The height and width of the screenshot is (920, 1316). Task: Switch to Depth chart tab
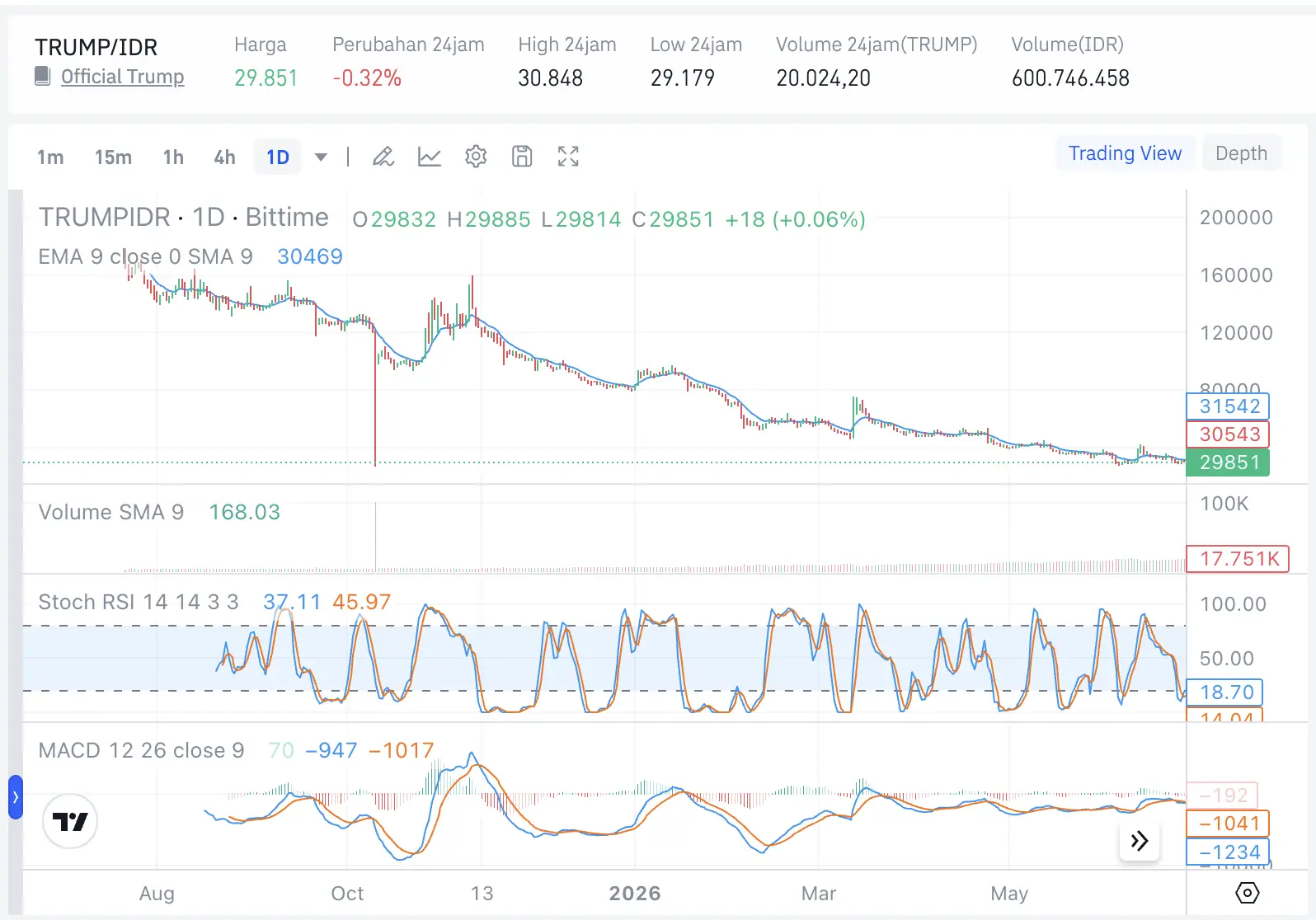tap(1241, 153)
